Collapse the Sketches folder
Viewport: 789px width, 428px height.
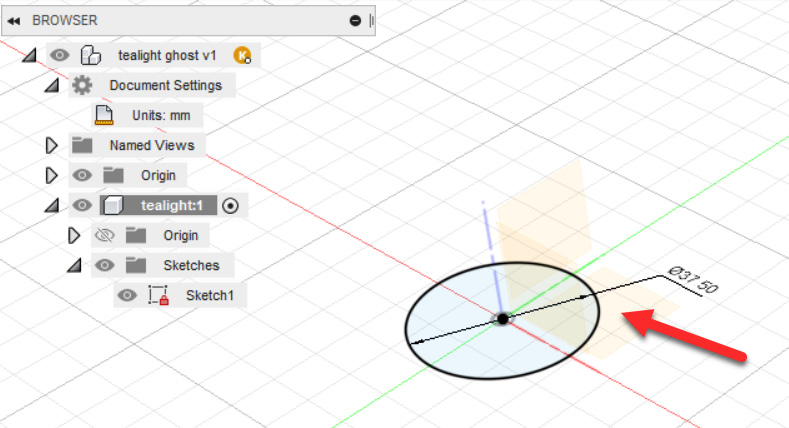[74, 266]
